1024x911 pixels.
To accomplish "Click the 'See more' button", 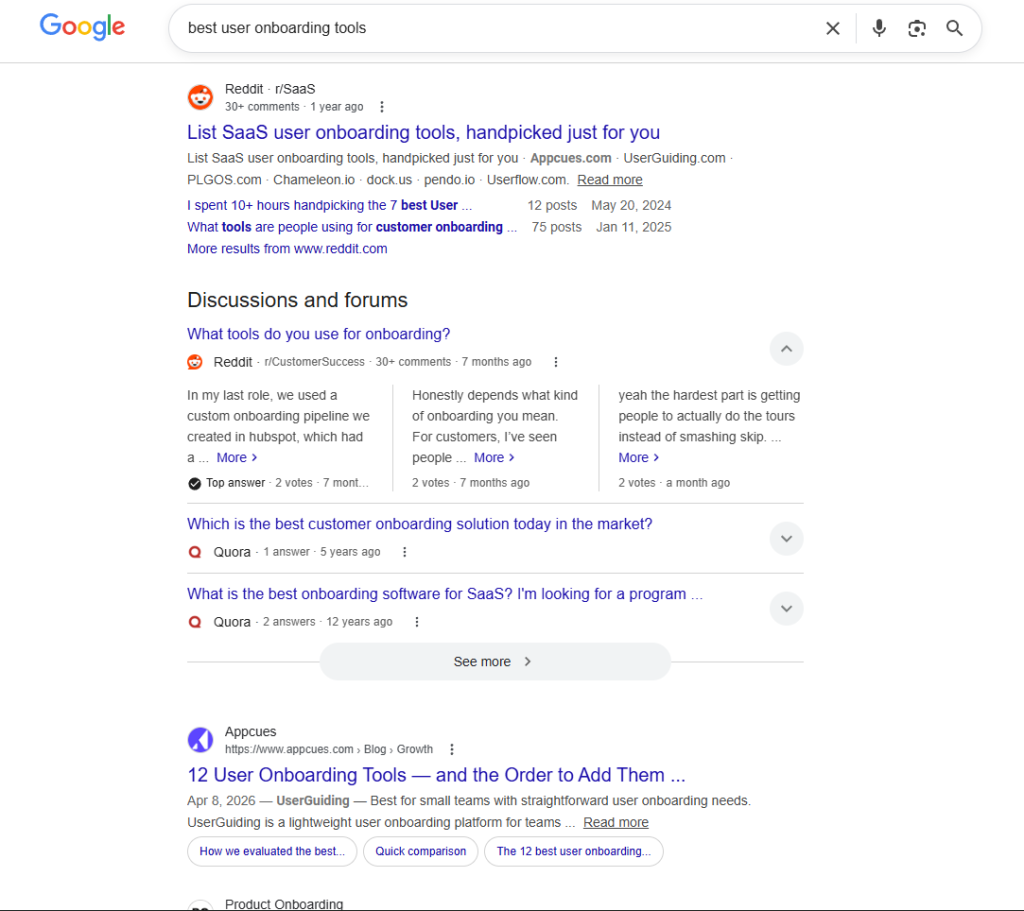I will pos(495,662).
